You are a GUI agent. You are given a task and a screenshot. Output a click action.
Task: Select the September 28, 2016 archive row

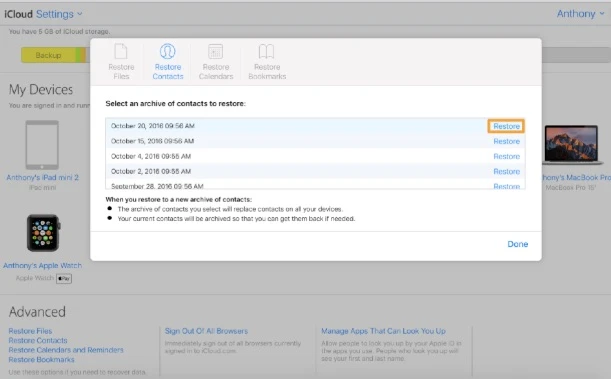315,184
